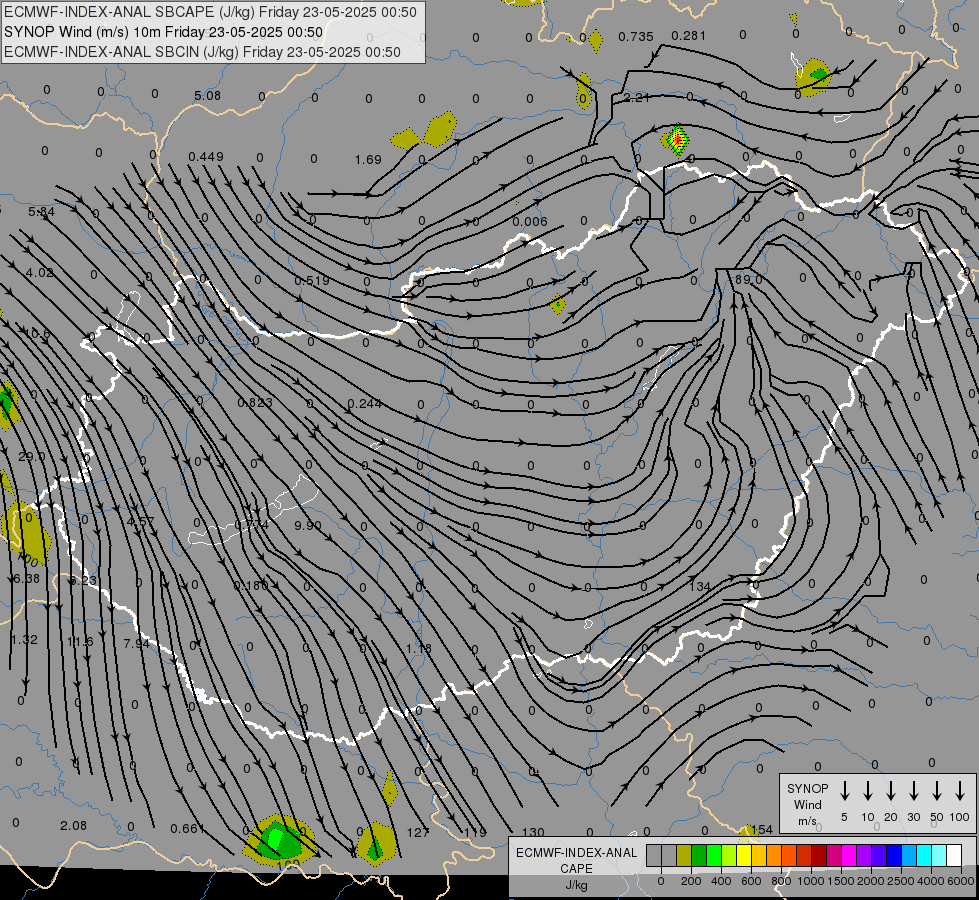
Task: Click the wind arrow above the 5 m/s label
Action: 844,791
